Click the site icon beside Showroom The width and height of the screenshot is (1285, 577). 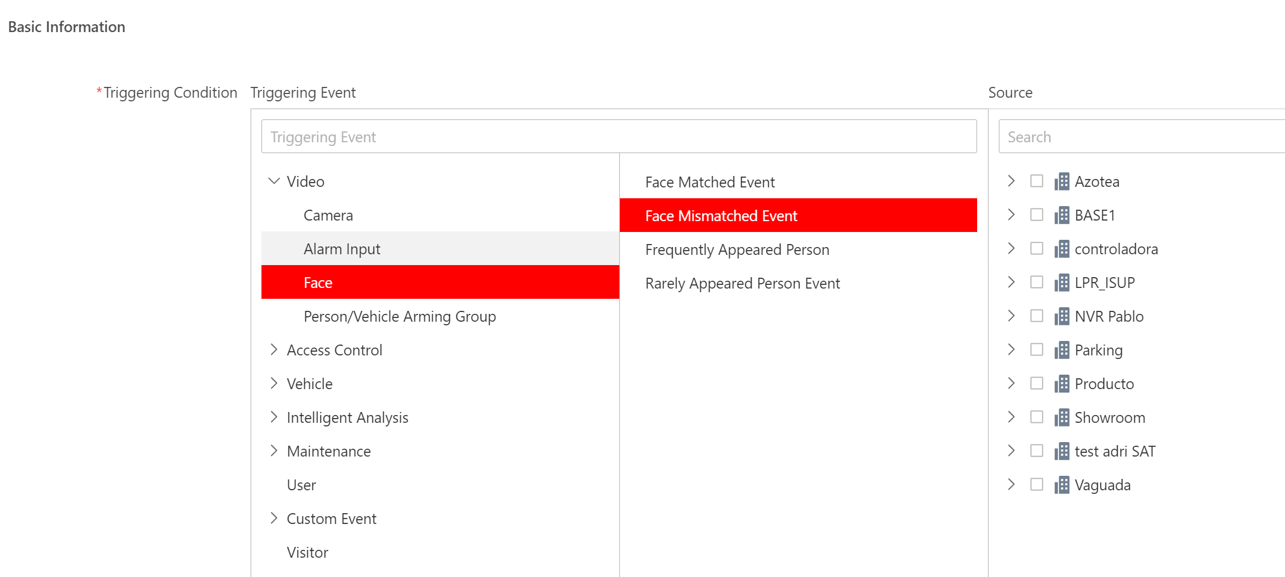click(1061, 418)
